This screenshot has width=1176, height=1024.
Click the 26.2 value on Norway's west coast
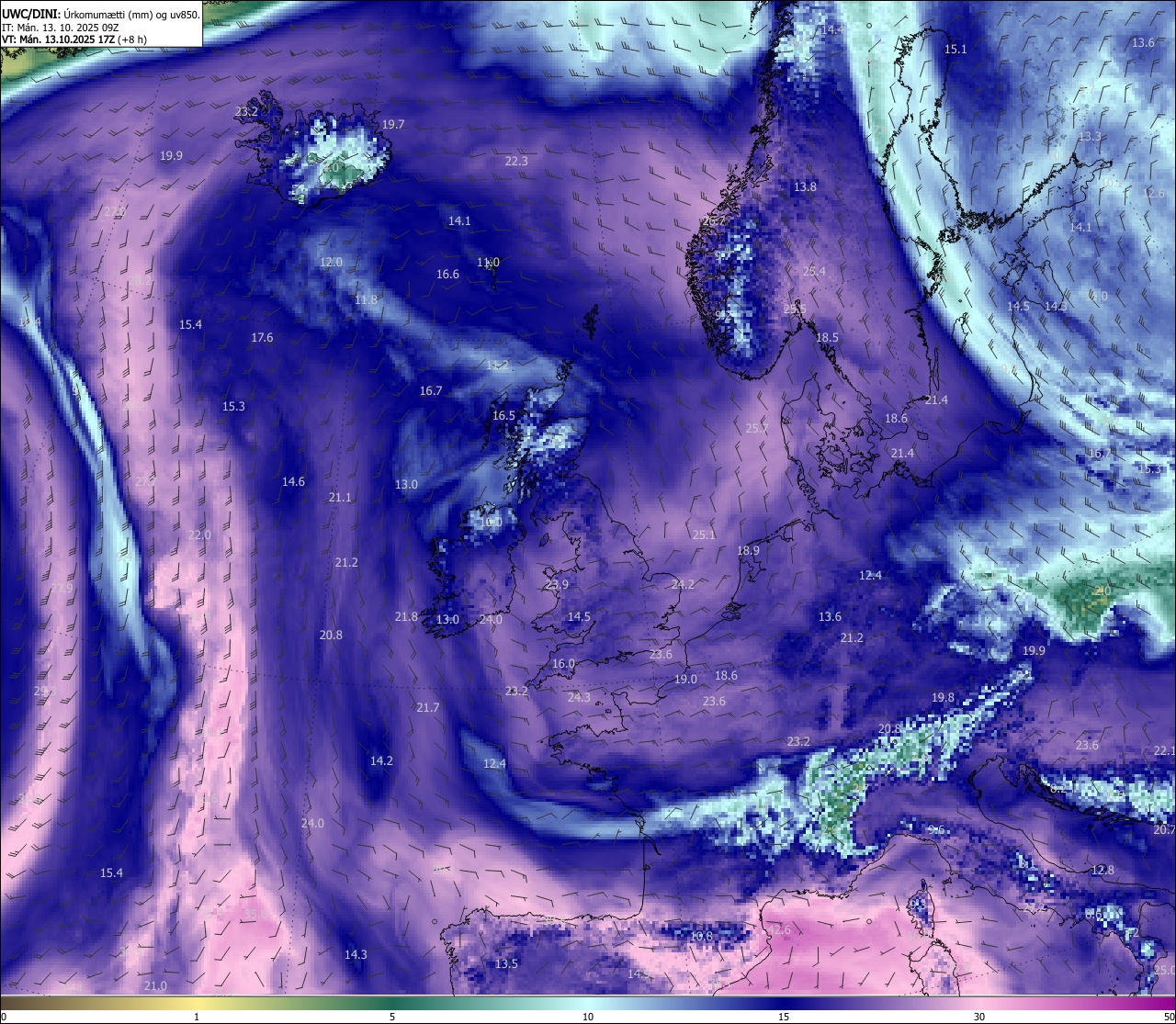click(x=713, y=221)
